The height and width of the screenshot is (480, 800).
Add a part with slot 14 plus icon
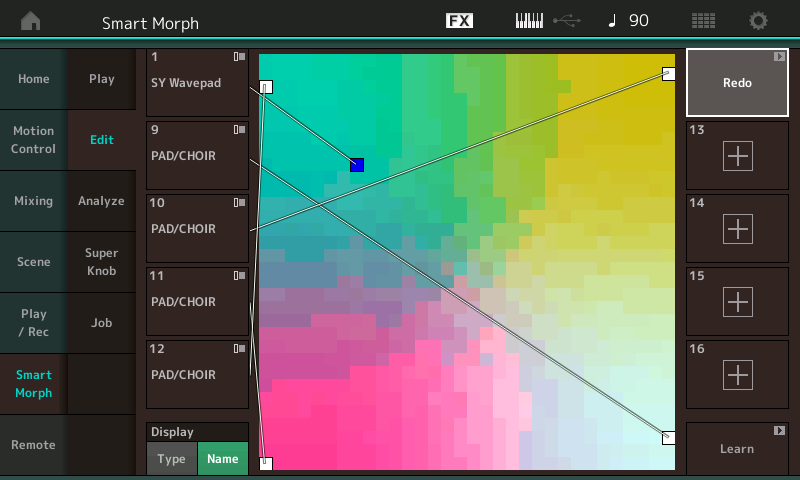click(x=737, y=228)
